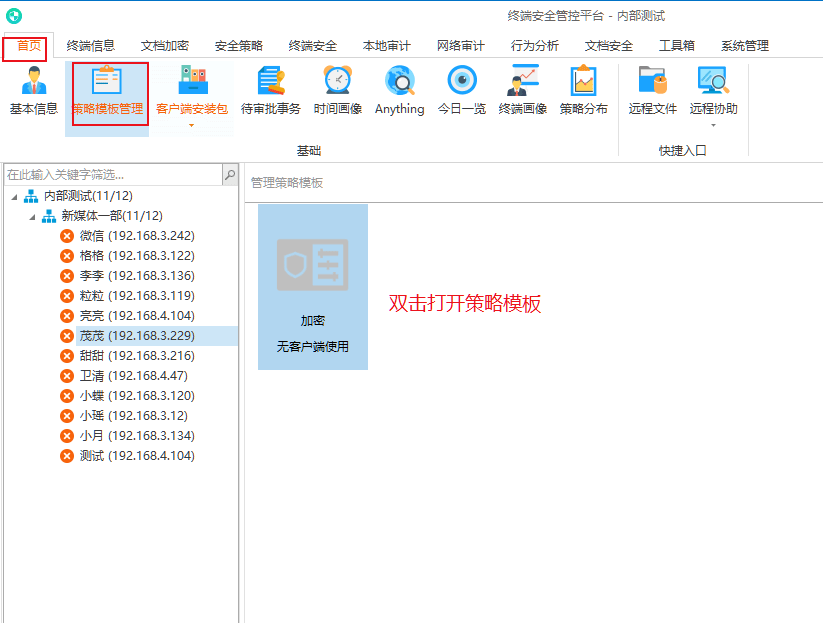Open 远程协助 monitor icon
Image resolution: width=823 pixels, height=623 pixels.
tap(713, 80)
